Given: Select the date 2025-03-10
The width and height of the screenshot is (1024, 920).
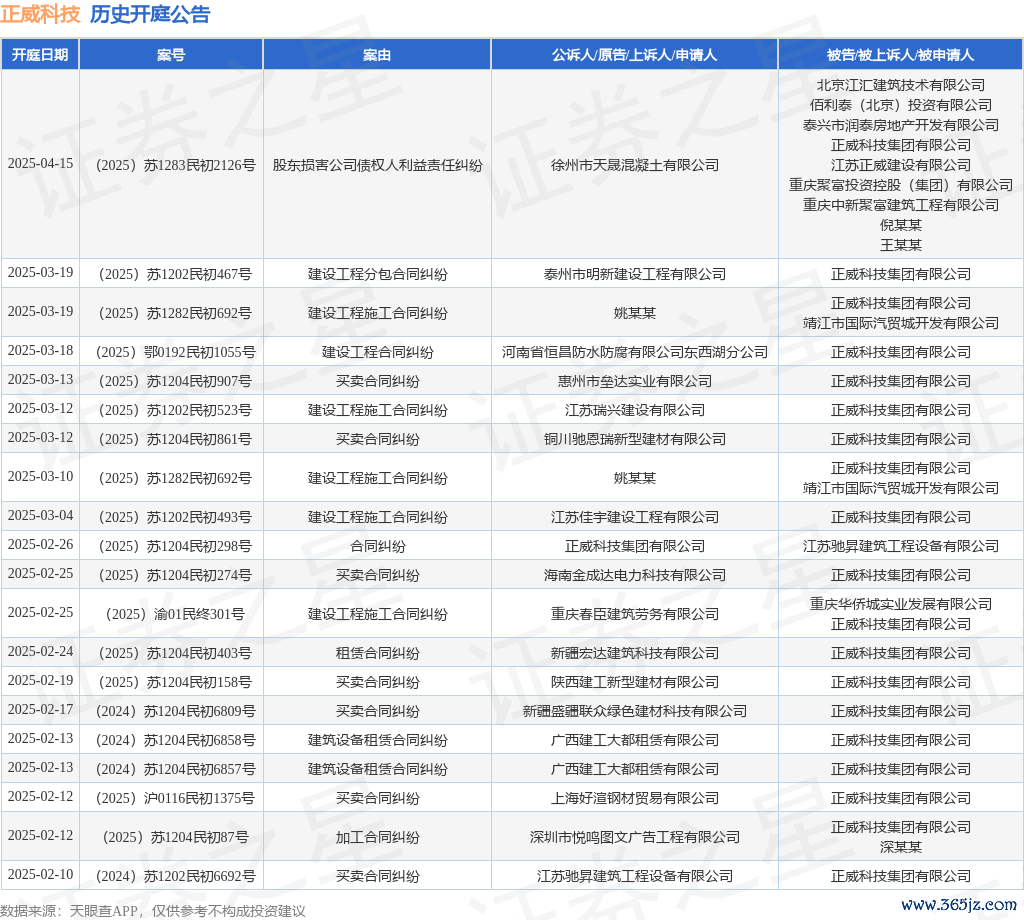Looking at the screenshot, I should (x=40, y=477).
